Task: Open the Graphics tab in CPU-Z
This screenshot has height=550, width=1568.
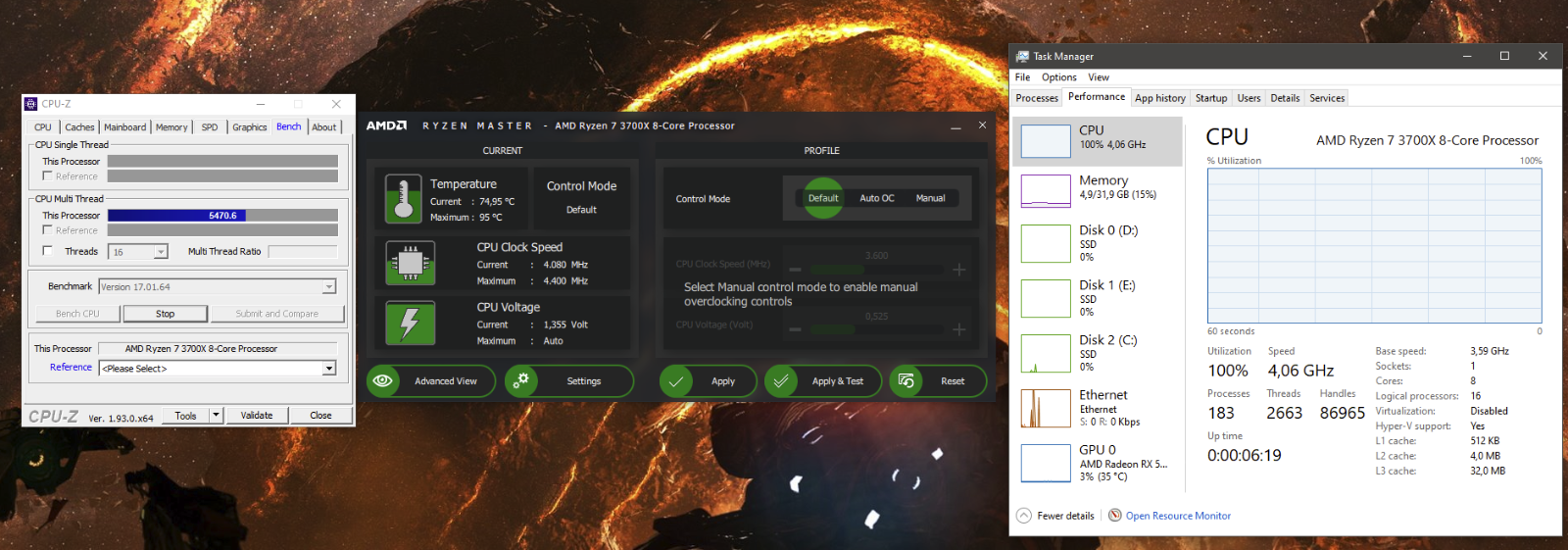Action: click(x=249, y=127)
